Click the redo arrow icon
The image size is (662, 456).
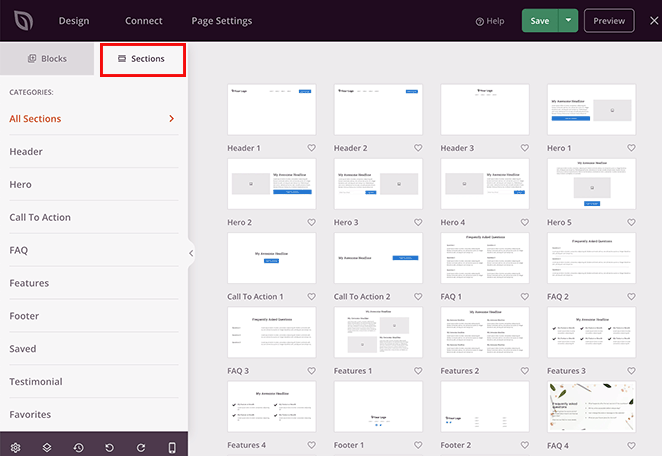tap(140, 447)
